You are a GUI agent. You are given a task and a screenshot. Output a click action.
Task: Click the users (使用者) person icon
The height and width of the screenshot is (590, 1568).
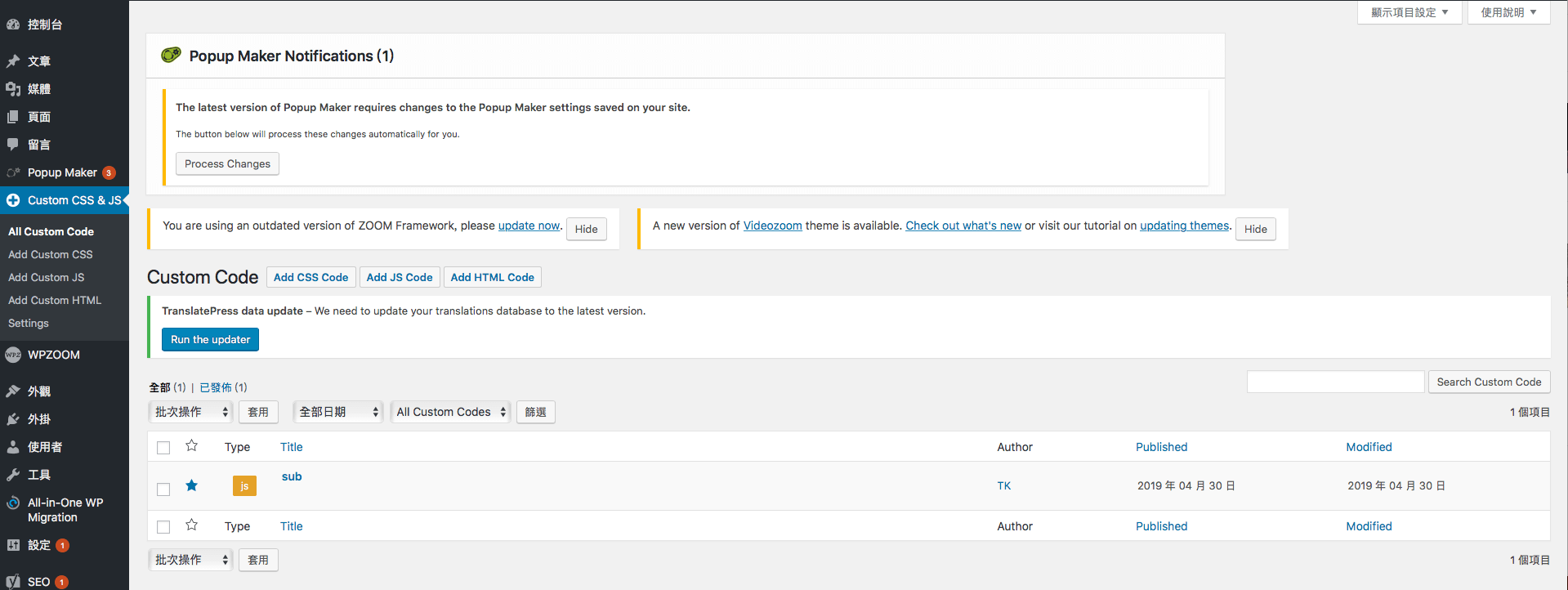point(13,447)
